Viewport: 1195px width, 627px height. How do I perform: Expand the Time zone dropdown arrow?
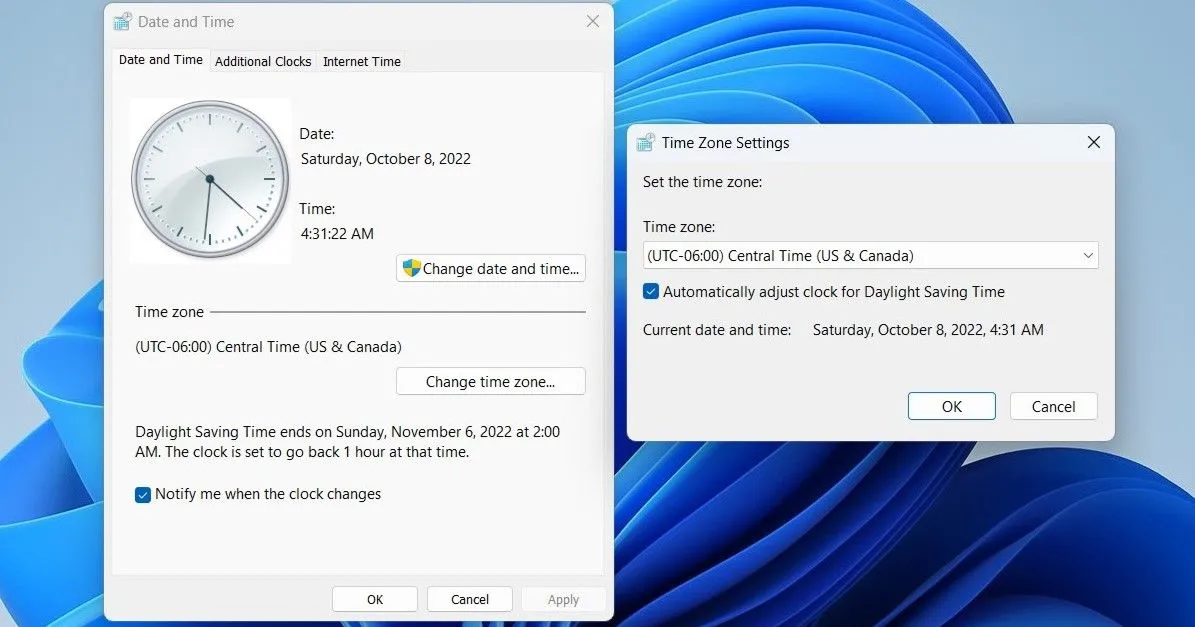tap(1088, 256)
